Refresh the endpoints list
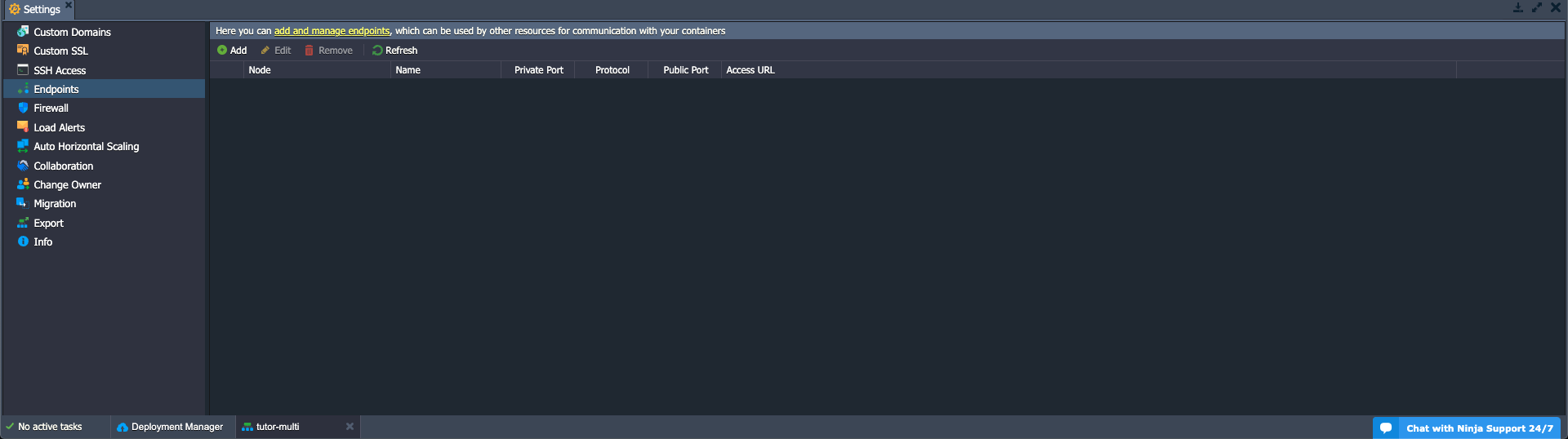This screenshot has height=439, width=1568. click(394, 51)
